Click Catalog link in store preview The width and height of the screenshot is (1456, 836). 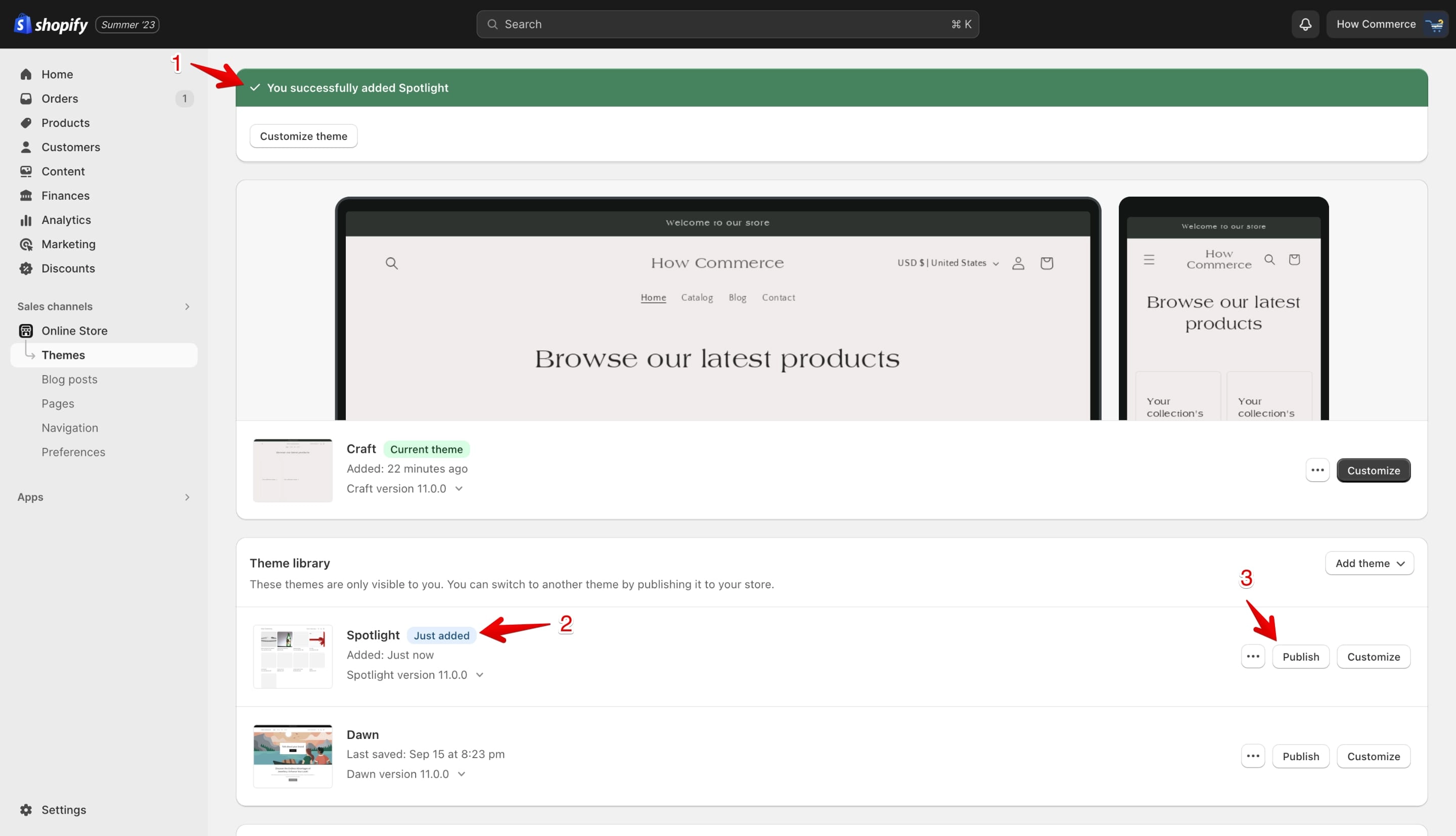[697, 297]
